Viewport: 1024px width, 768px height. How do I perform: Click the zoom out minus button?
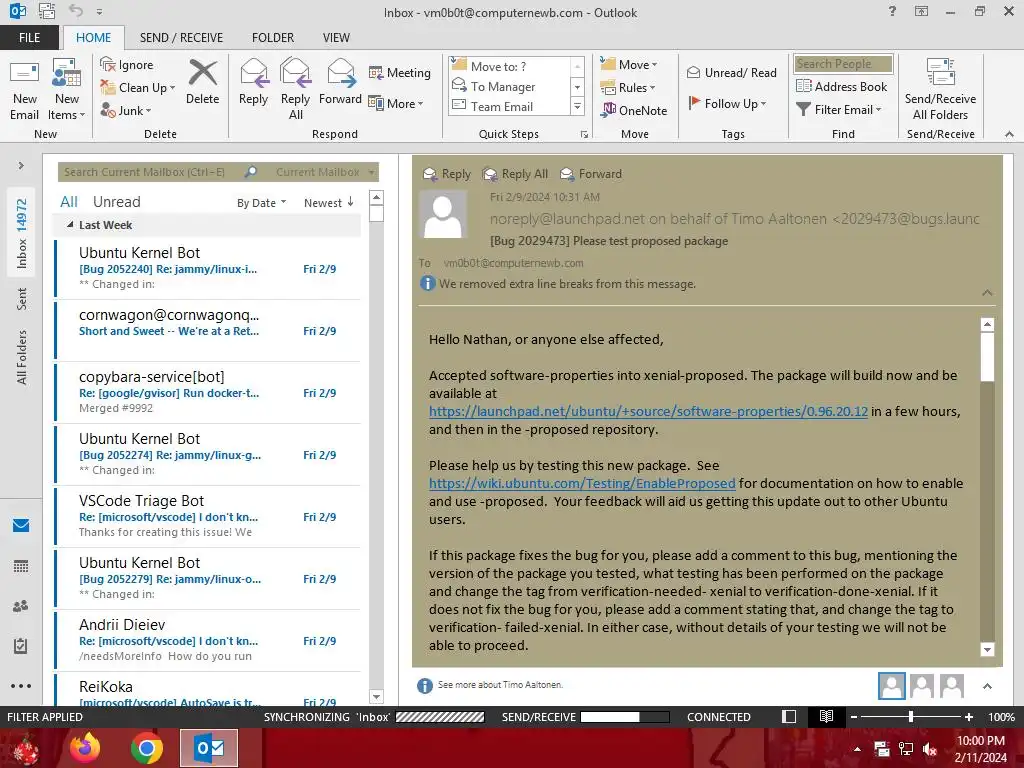pyautogui.click(x=853, y=716)
